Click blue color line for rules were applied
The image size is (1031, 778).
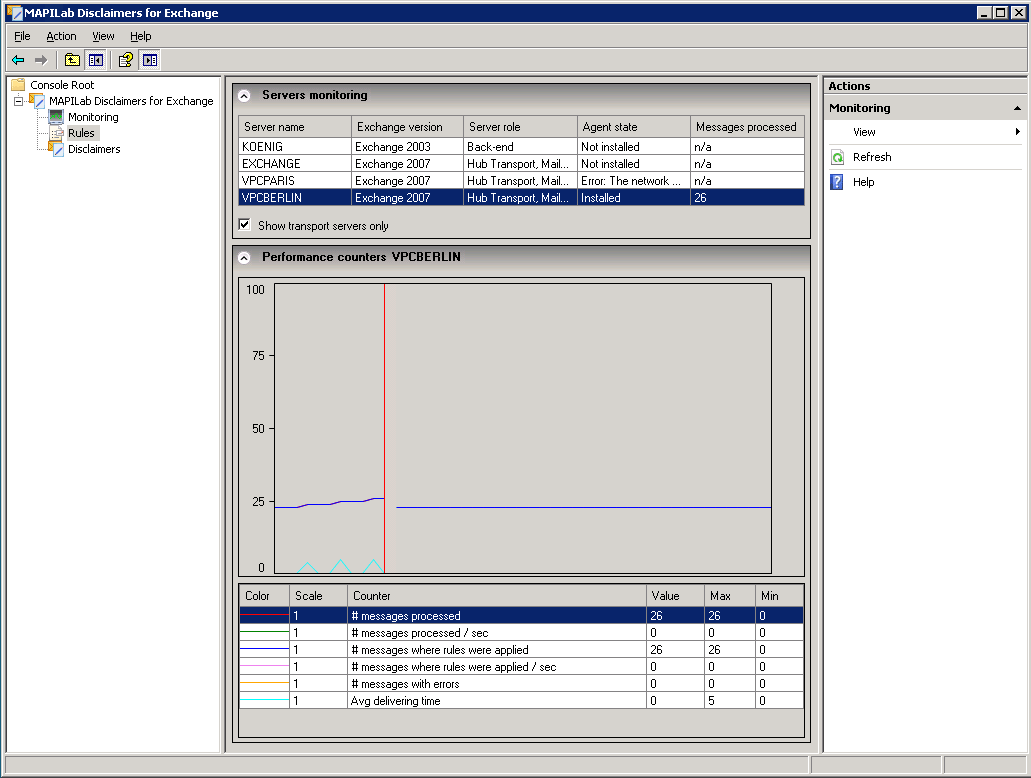point(264,650)
